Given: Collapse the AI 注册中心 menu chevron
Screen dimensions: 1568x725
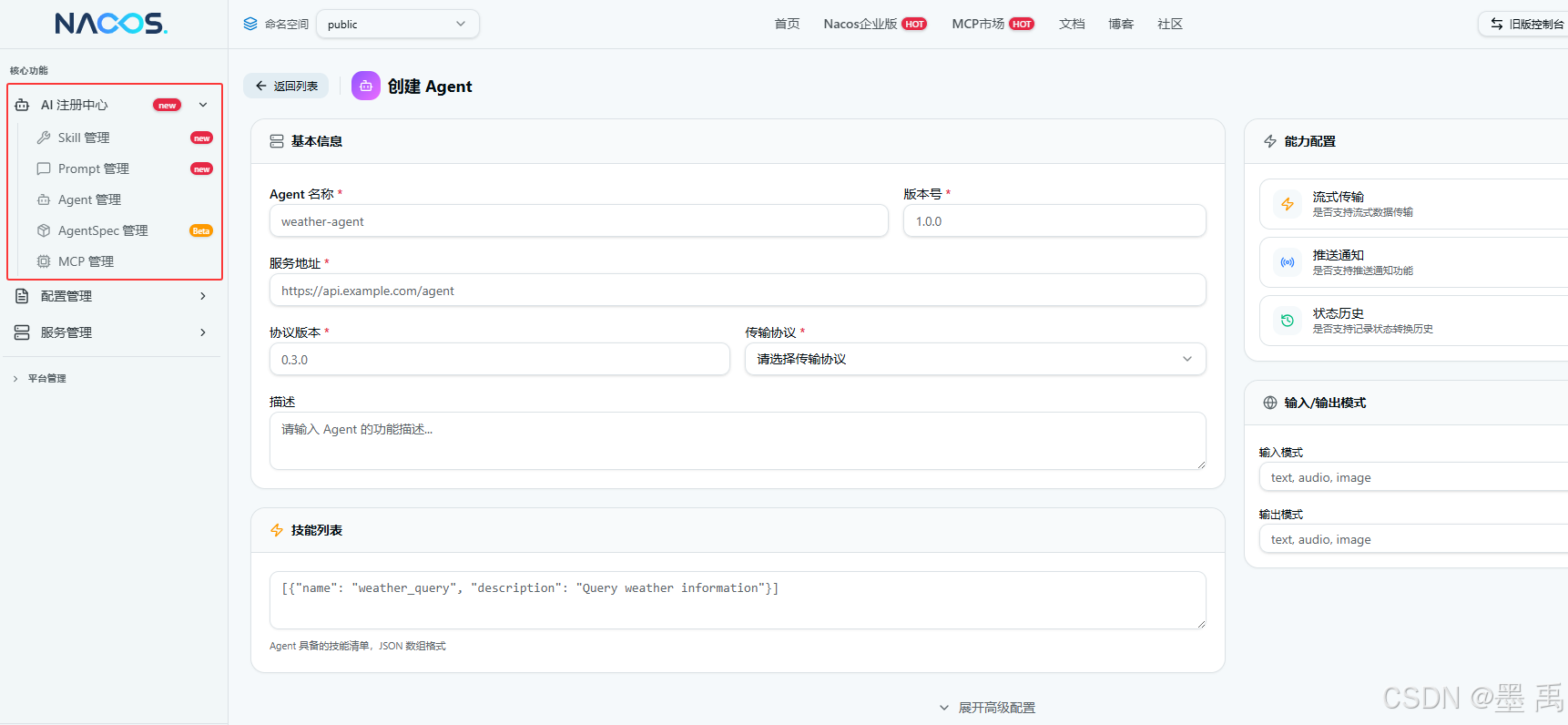Looking at the screenshot, I should click(x=203, y=105).
